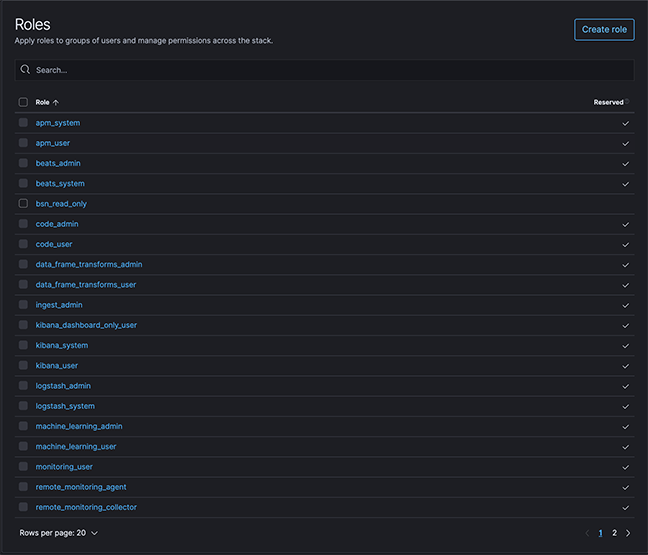Click the search magnifier icon
648x555 pixels.
(25, 69)
